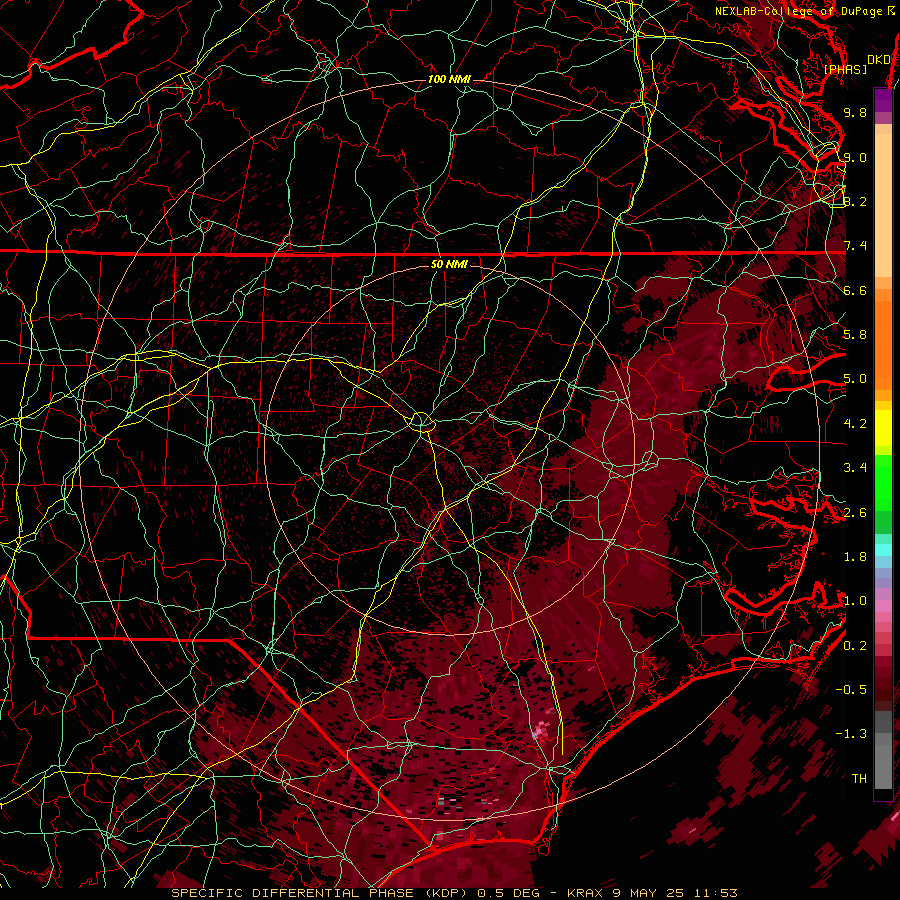Screen dimensions: 900x900
Task: Select the cyan segment of the color bar
Action: 883,550
